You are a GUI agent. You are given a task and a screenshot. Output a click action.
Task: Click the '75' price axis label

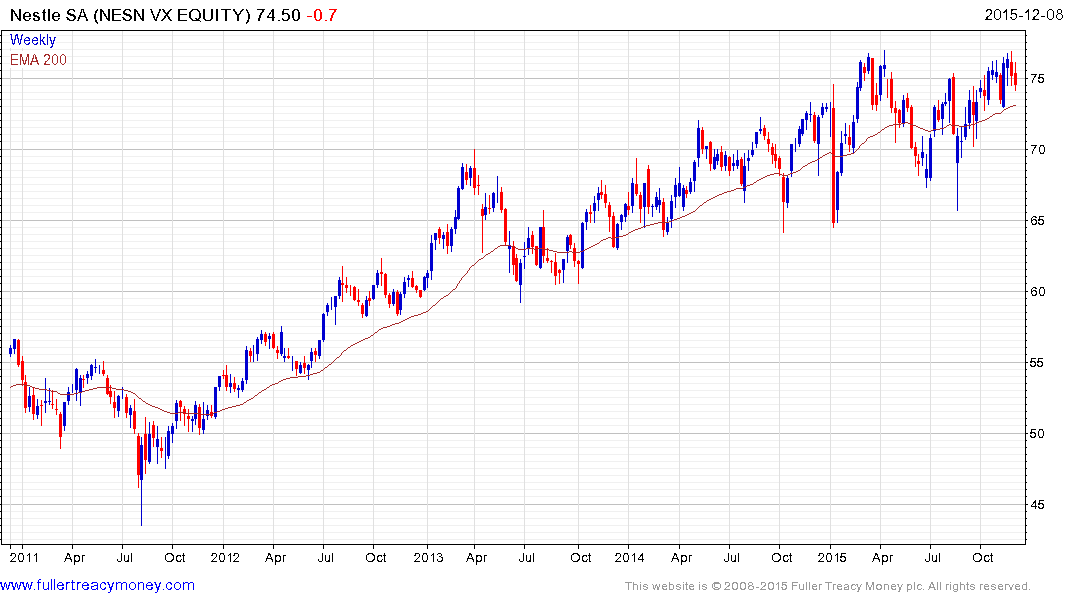pos(1037,79)
